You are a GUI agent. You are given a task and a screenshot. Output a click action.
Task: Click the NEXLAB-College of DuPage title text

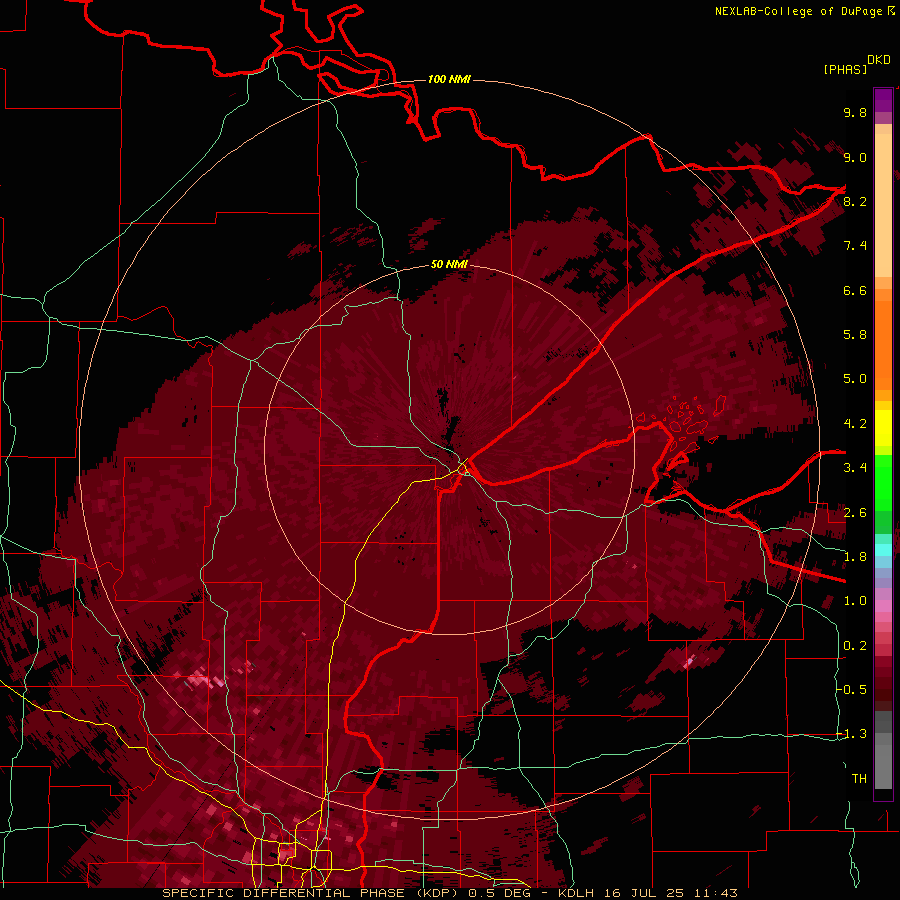click(x=798, y=11)
